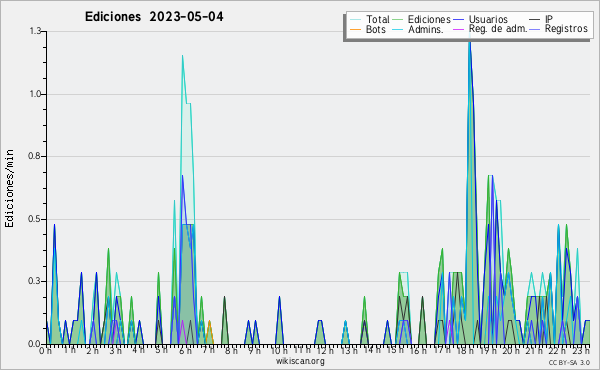Click the y-axis value 0.5
Viewport: 600px width, 370px height.
(35, 219)
